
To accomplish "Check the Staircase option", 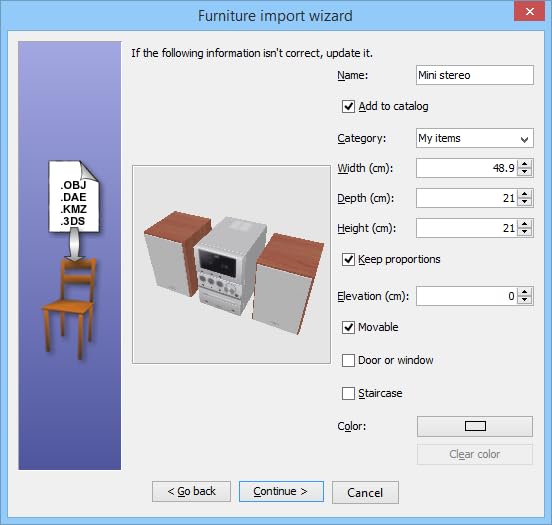I will [348, 393].
